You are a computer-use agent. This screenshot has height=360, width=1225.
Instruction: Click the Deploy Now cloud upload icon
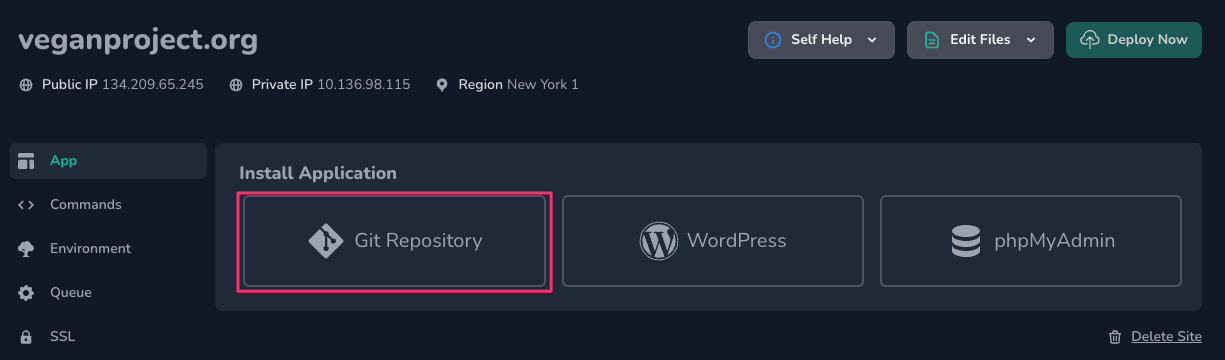tap(1089, 40)
